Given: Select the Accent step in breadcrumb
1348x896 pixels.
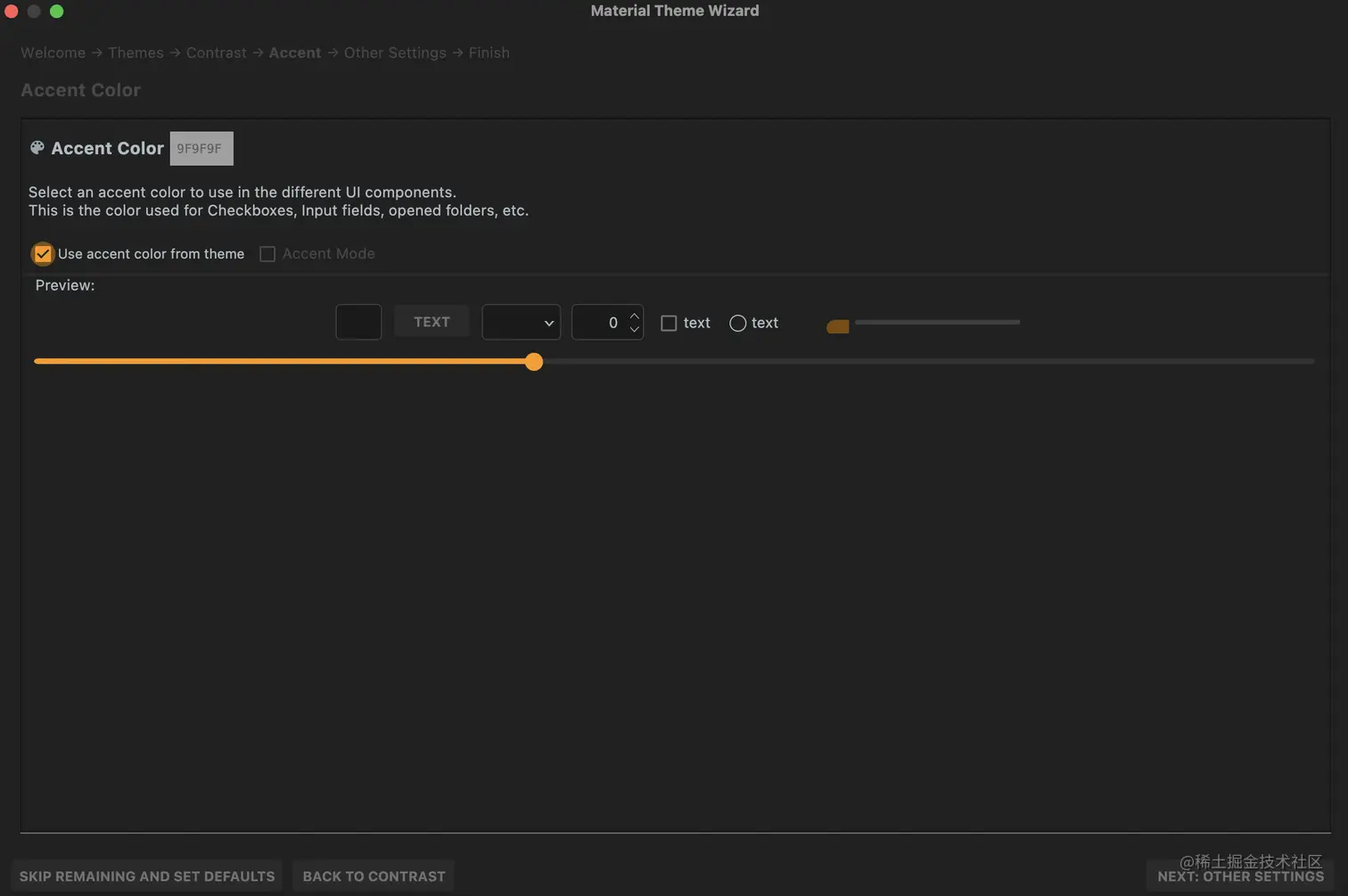Looking at the screenshot, I should 295,53.
